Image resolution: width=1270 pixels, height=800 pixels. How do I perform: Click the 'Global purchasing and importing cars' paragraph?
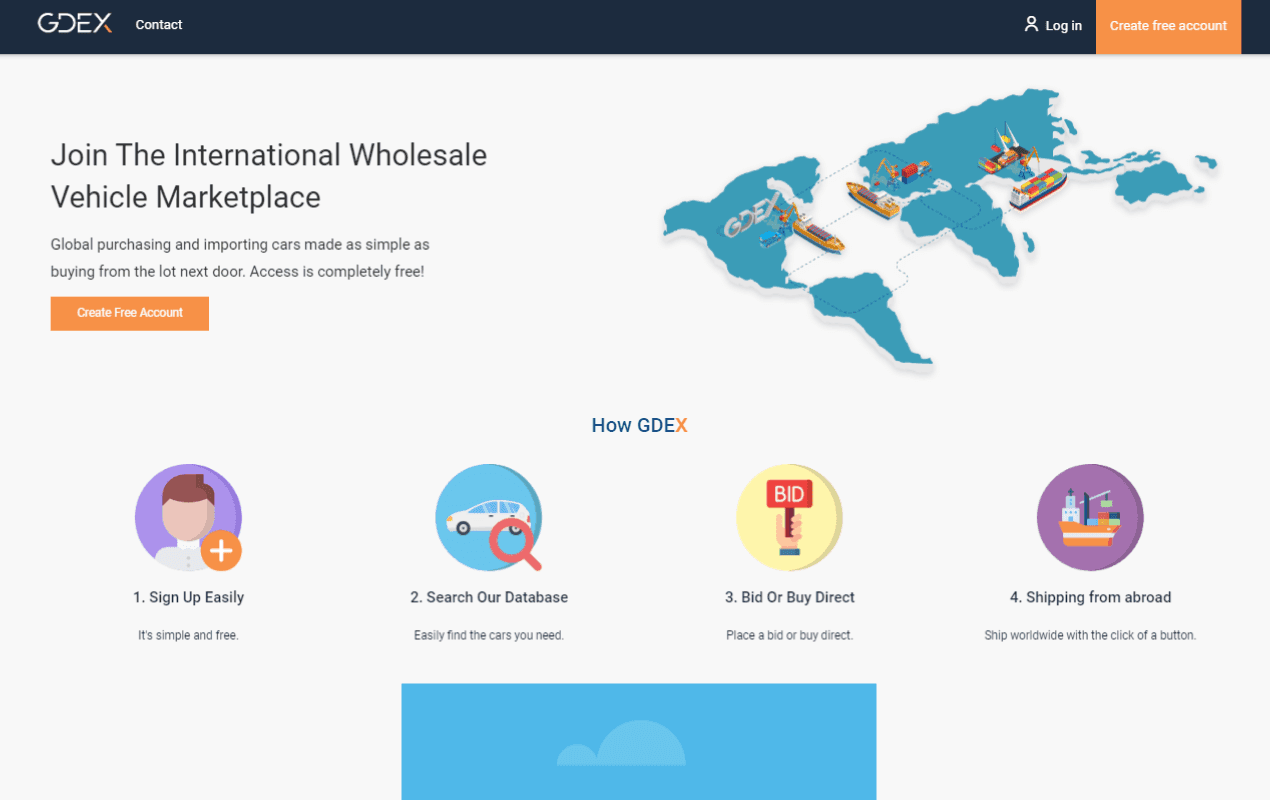tap(240, 258)
